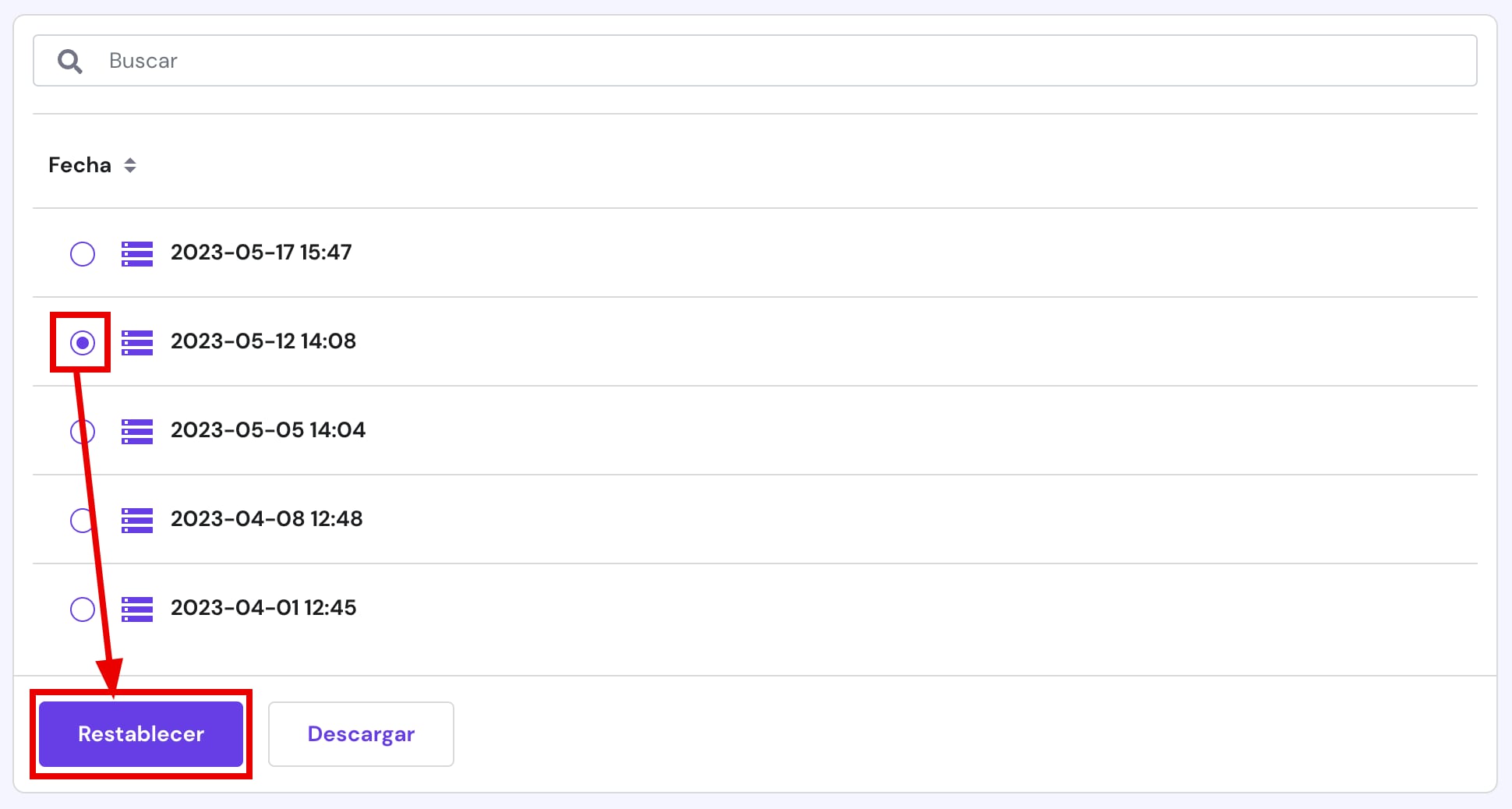Click the 2023-05-12 14:08 date text

[263, 341]
